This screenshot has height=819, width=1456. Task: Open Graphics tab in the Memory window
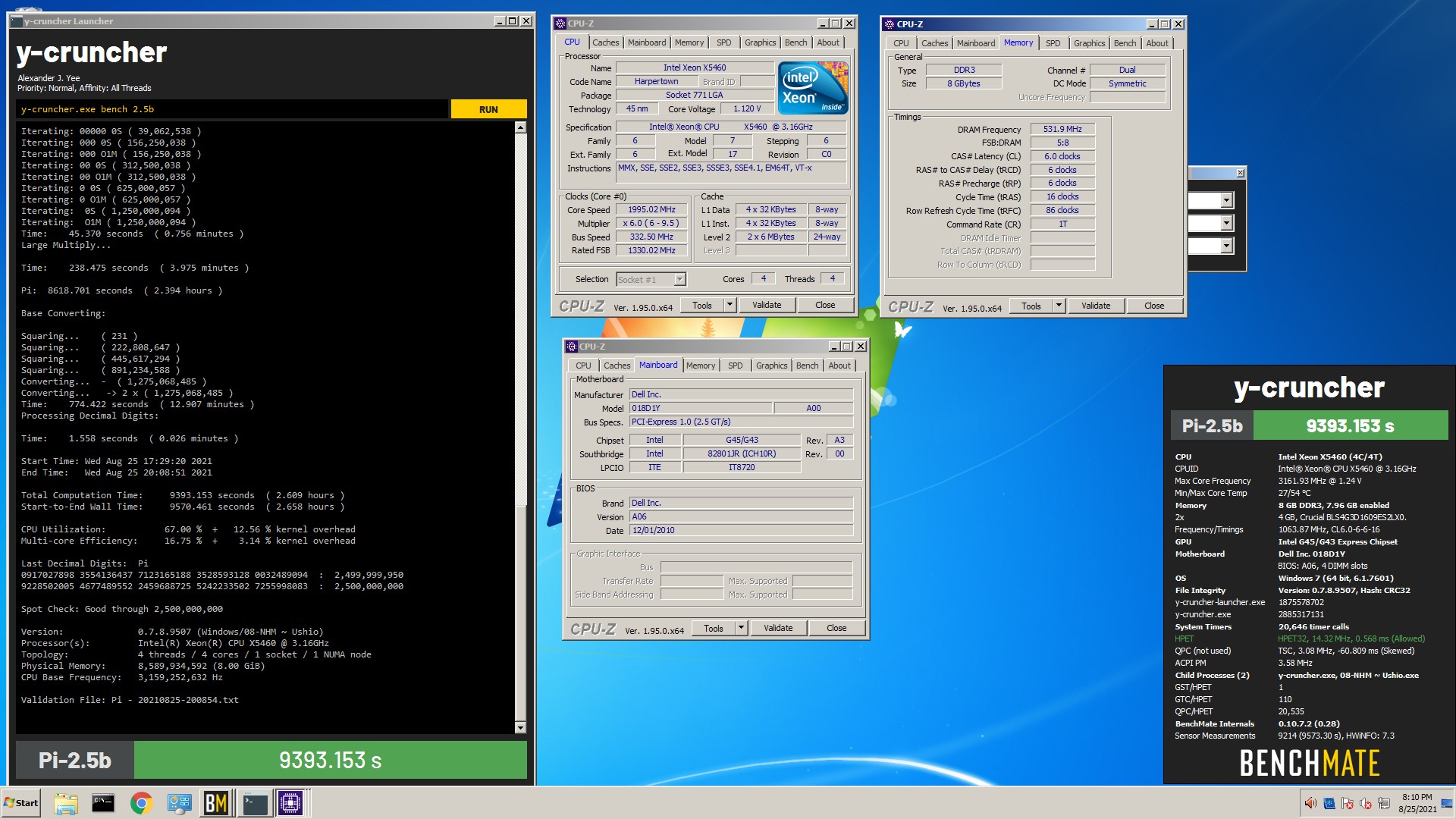pos(1089,43)
